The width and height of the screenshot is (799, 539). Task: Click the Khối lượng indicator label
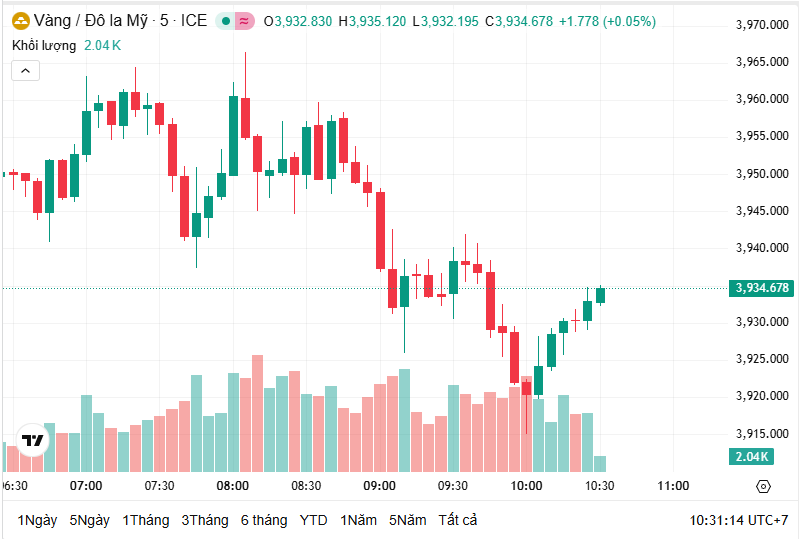tap(46, 45)
